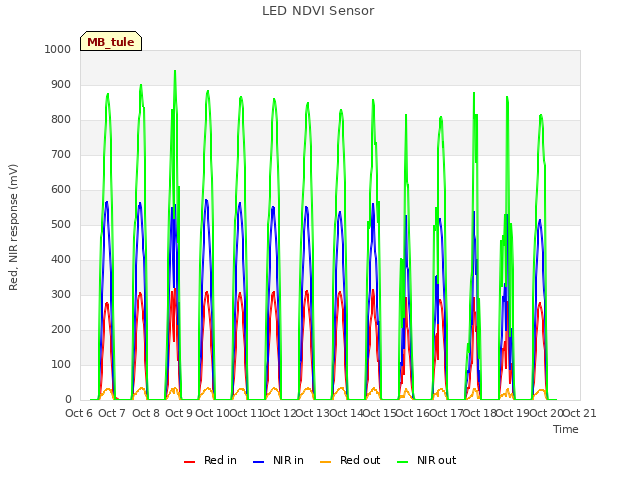Click the blue NIR in peak on Oct 10

point(207,200)
